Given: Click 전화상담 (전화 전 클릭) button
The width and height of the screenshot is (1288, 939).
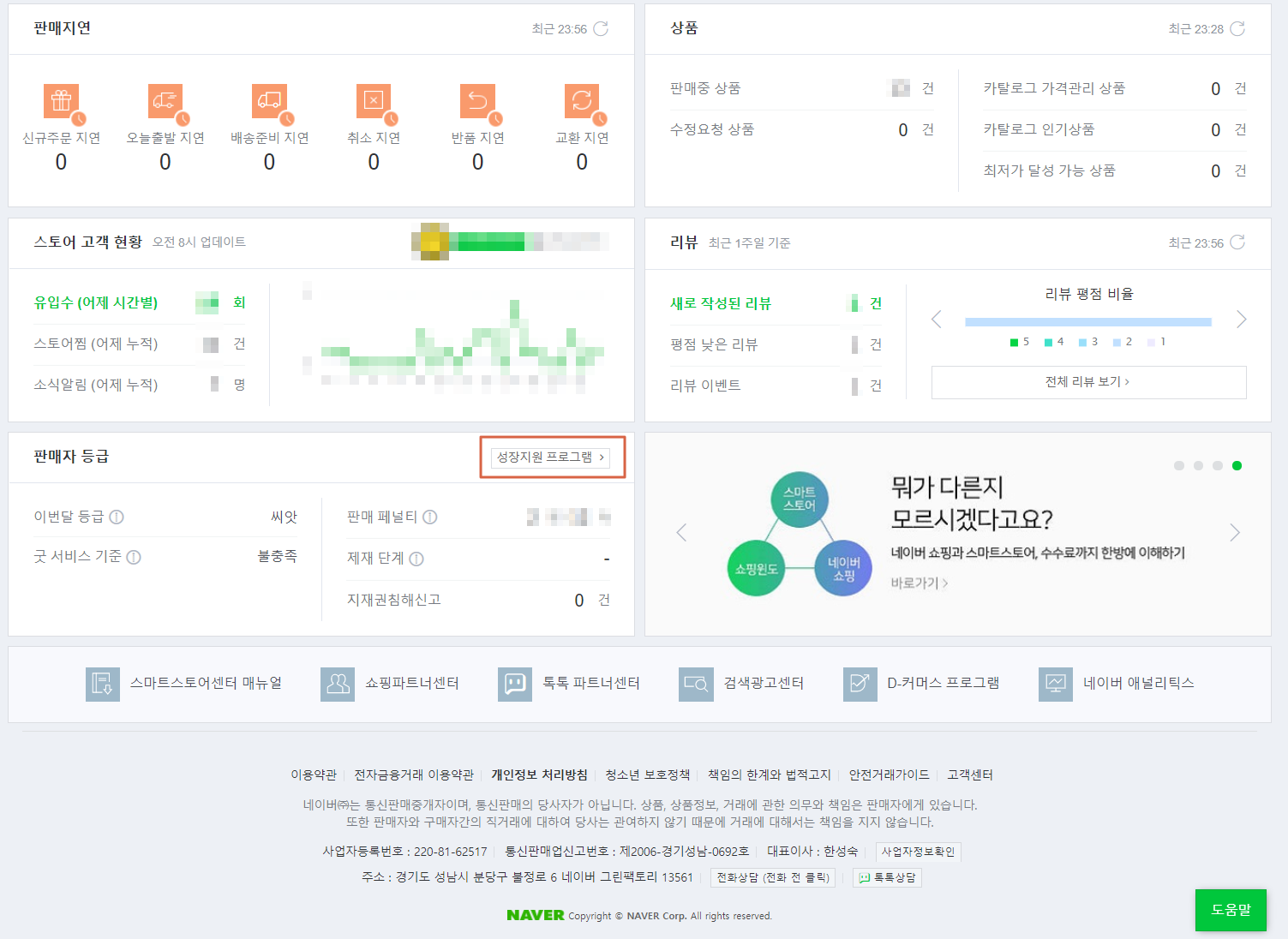Looking at the screenshot, I should click(x=773, y=877).
